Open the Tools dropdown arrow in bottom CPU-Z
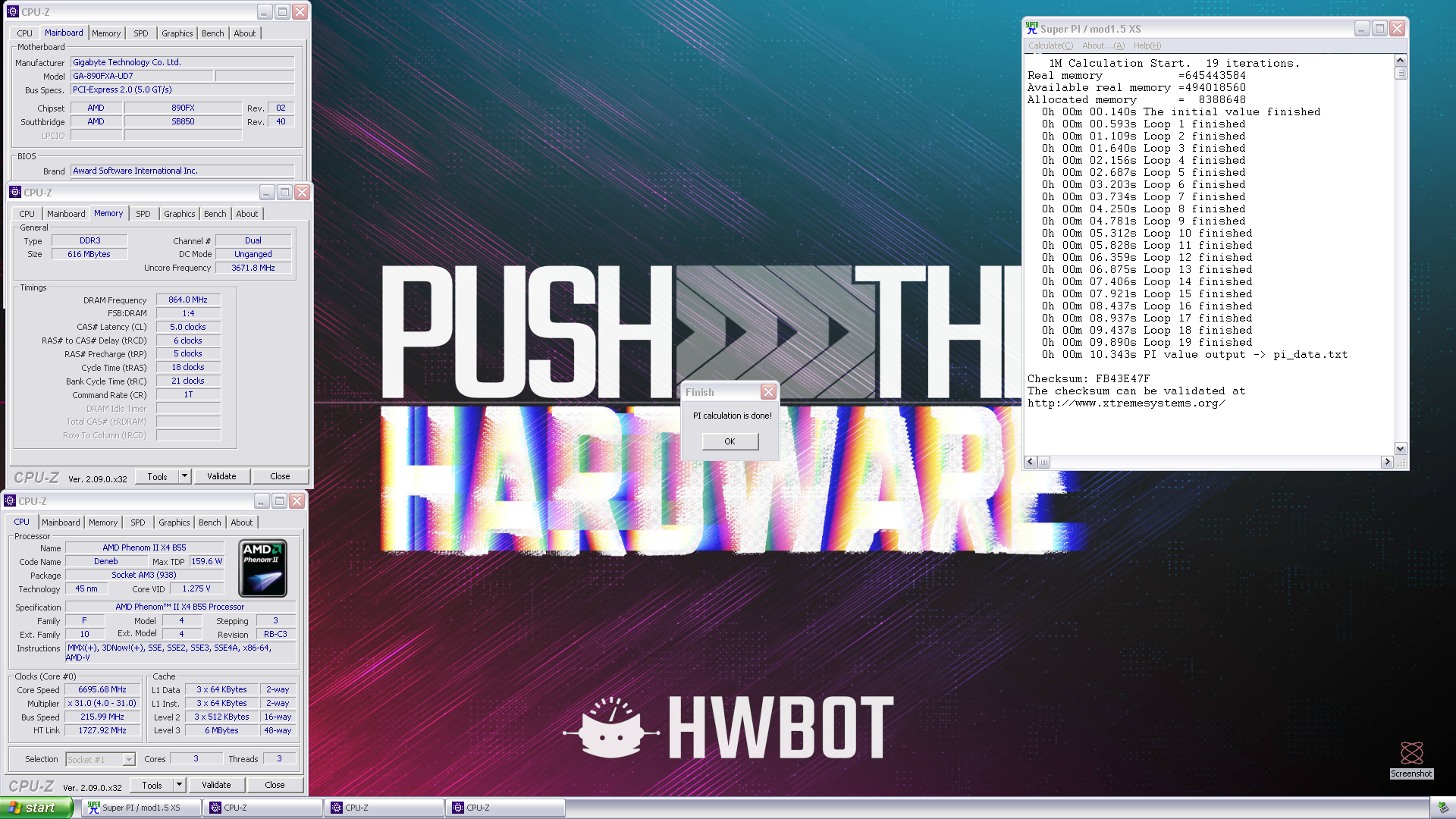Image resolution: width=1456 pixels, height=819 pixels. pyautogui.click(x=179, y=785)
